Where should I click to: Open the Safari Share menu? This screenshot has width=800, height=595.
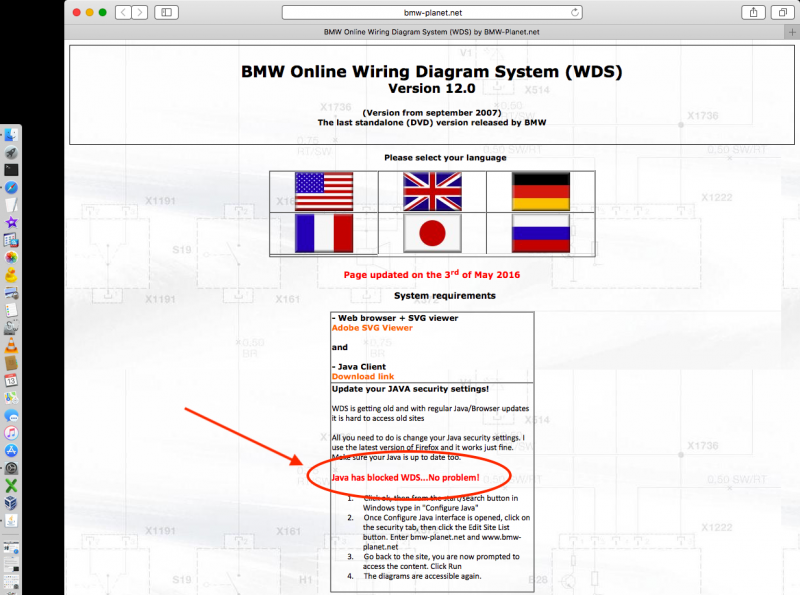coord(753,12)
